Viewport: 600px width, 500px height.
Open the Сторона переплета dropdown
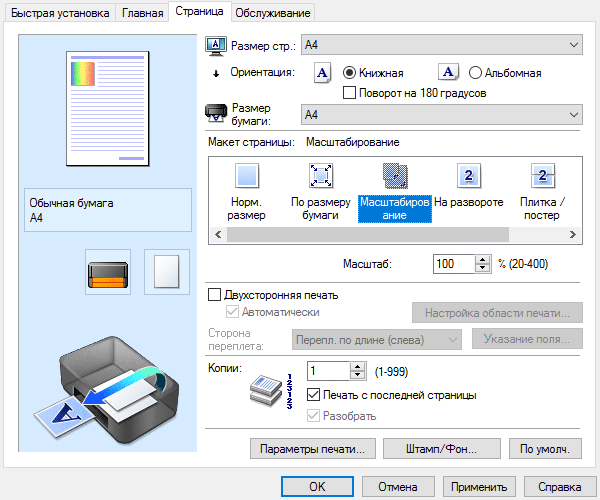coord(377,339)
